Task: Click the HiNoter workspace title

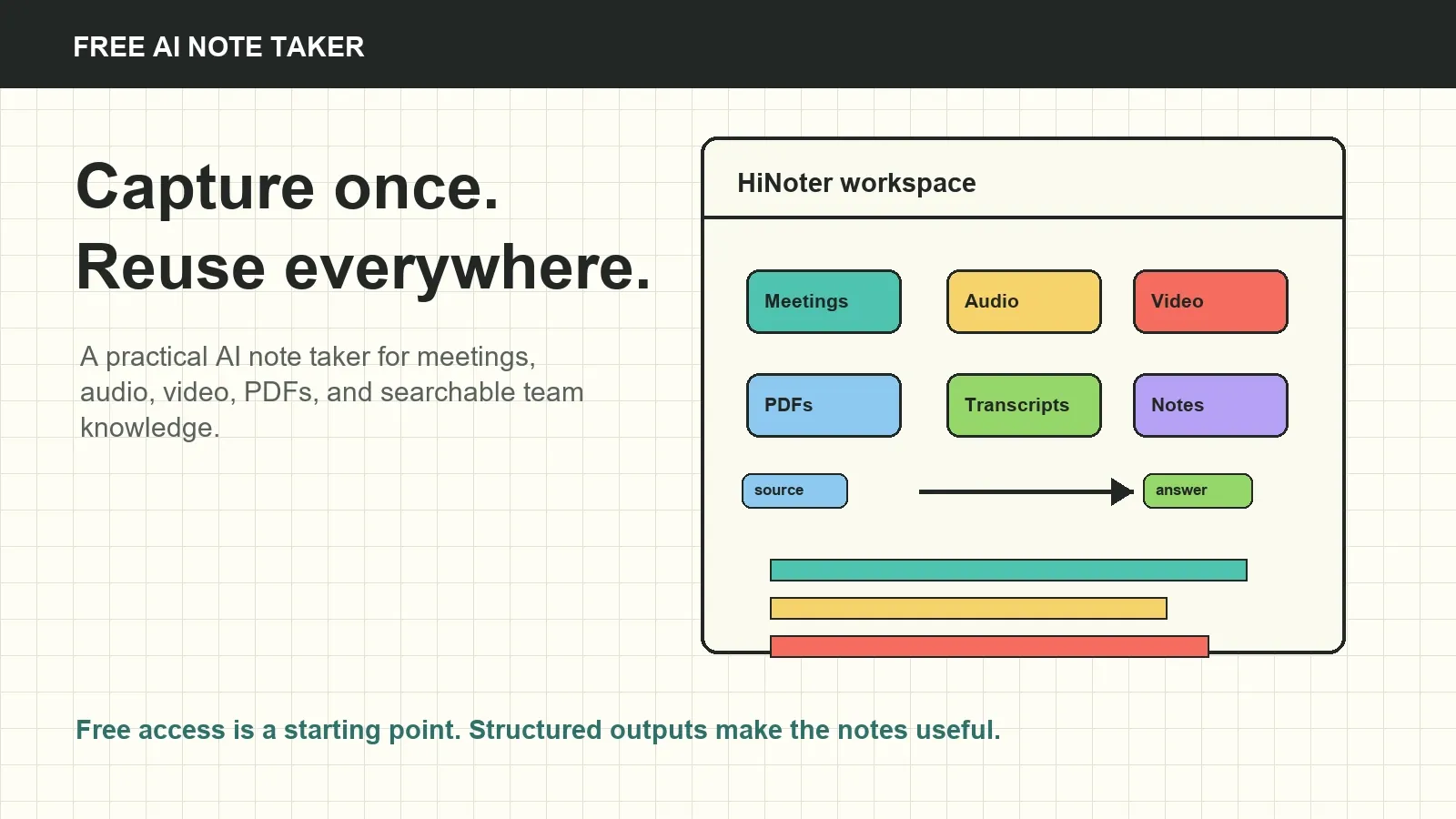Action: click(x=856, y=183)
